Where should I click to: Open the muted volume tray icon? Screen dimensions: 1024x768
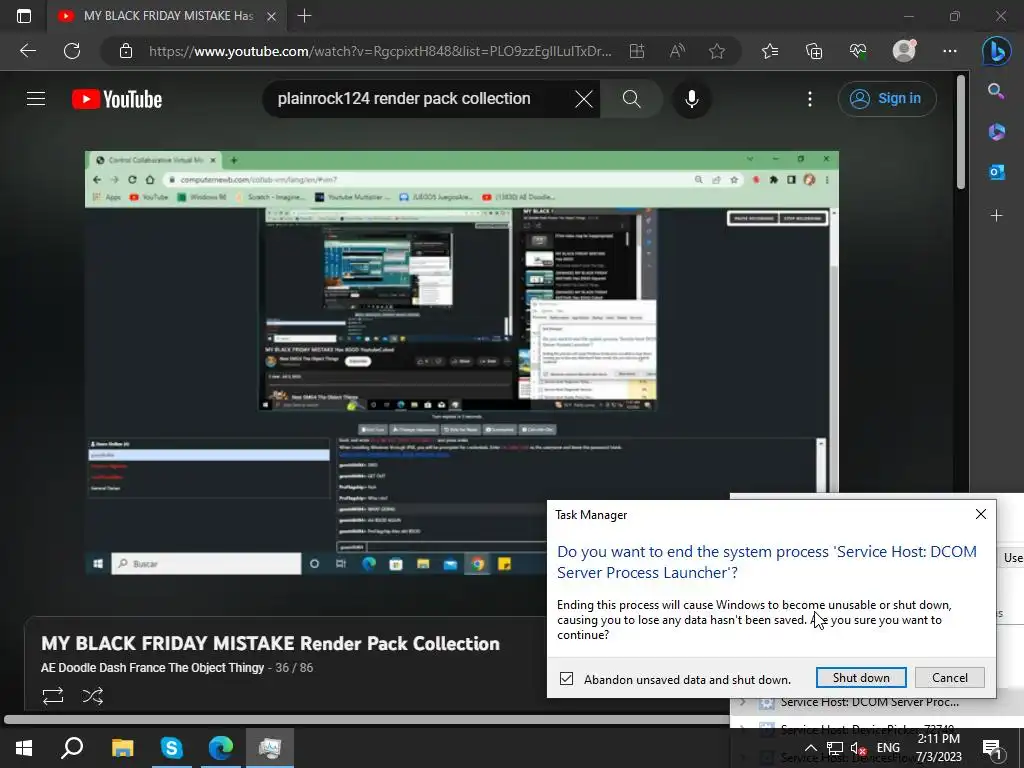(x=859, y=748)
